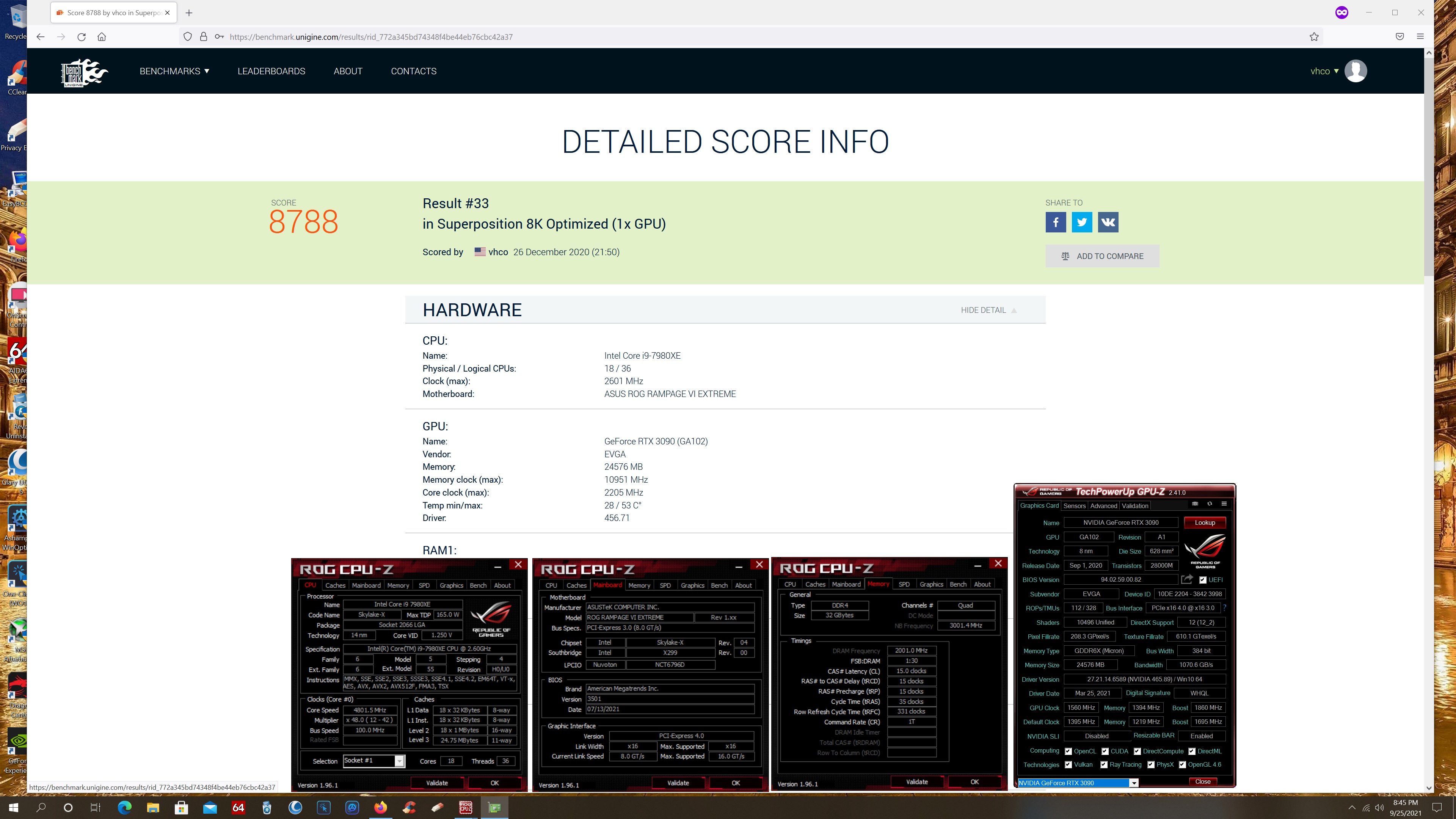
Task: Open ROG CPU-Z taskbar icon
Action: coord(466,807)
